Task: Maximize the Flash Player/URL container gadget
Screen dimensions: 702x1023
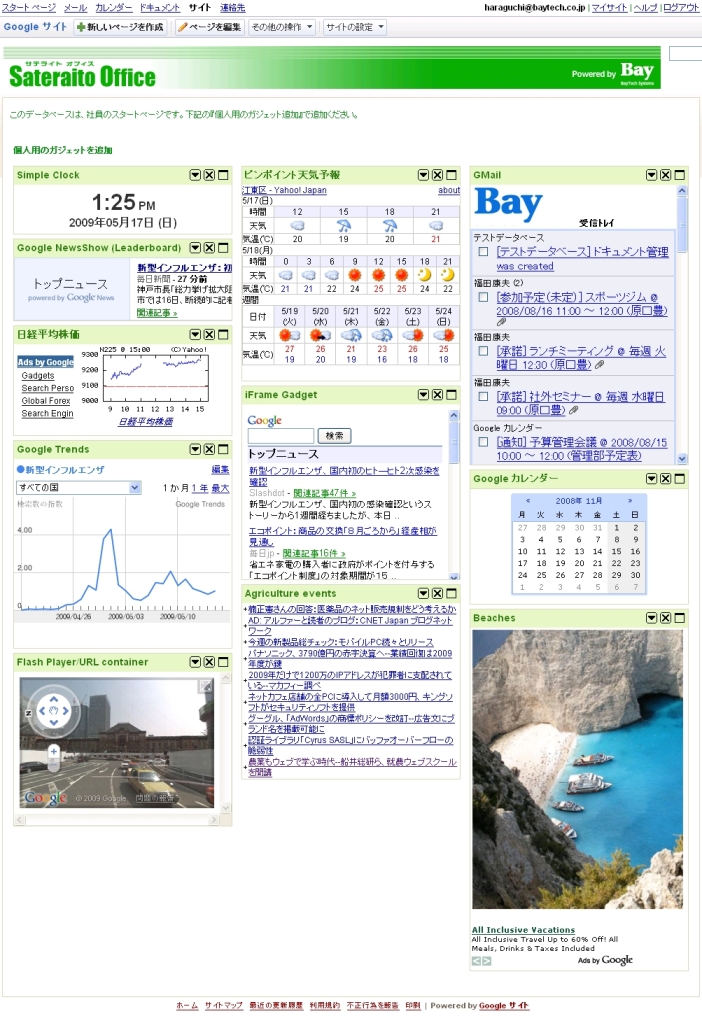Action: click(223, 662)
